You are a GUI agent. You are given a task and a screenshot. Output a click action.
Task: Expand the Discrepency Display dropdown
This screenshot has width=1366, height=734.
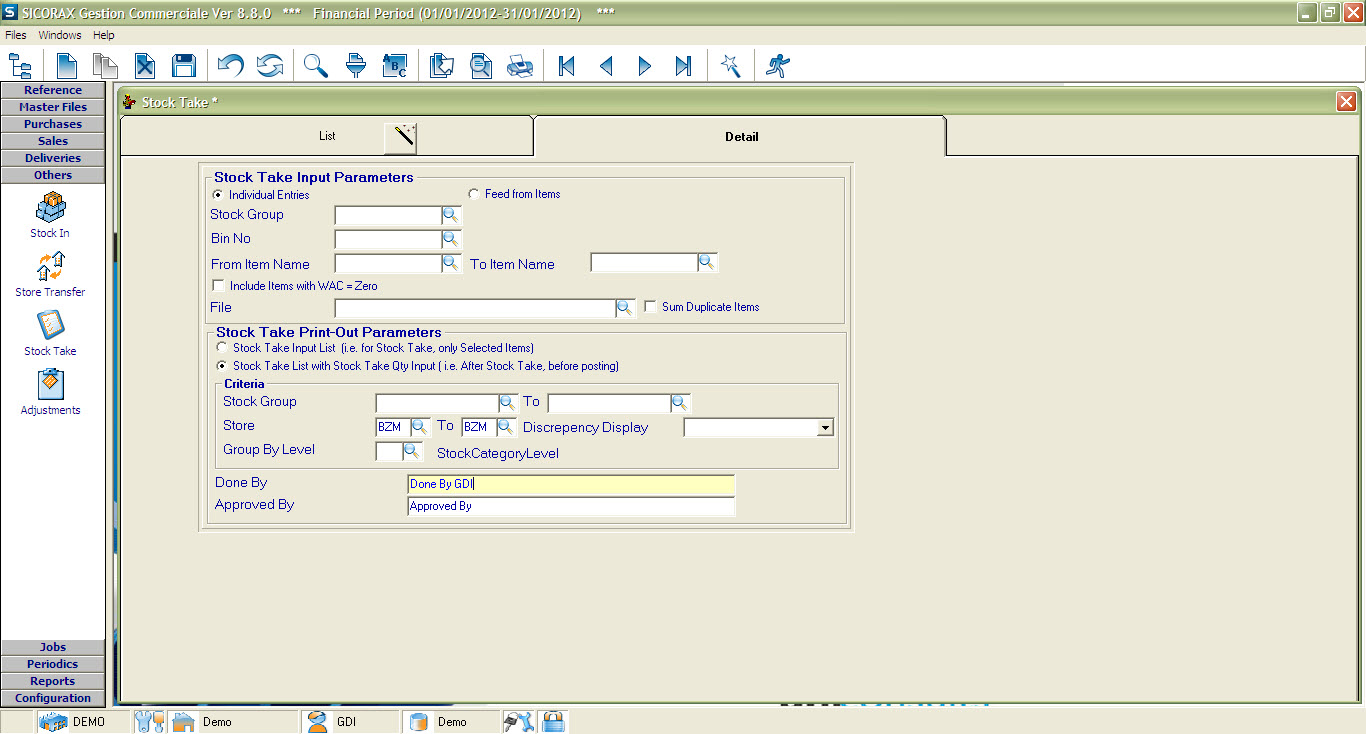[825, 428]
